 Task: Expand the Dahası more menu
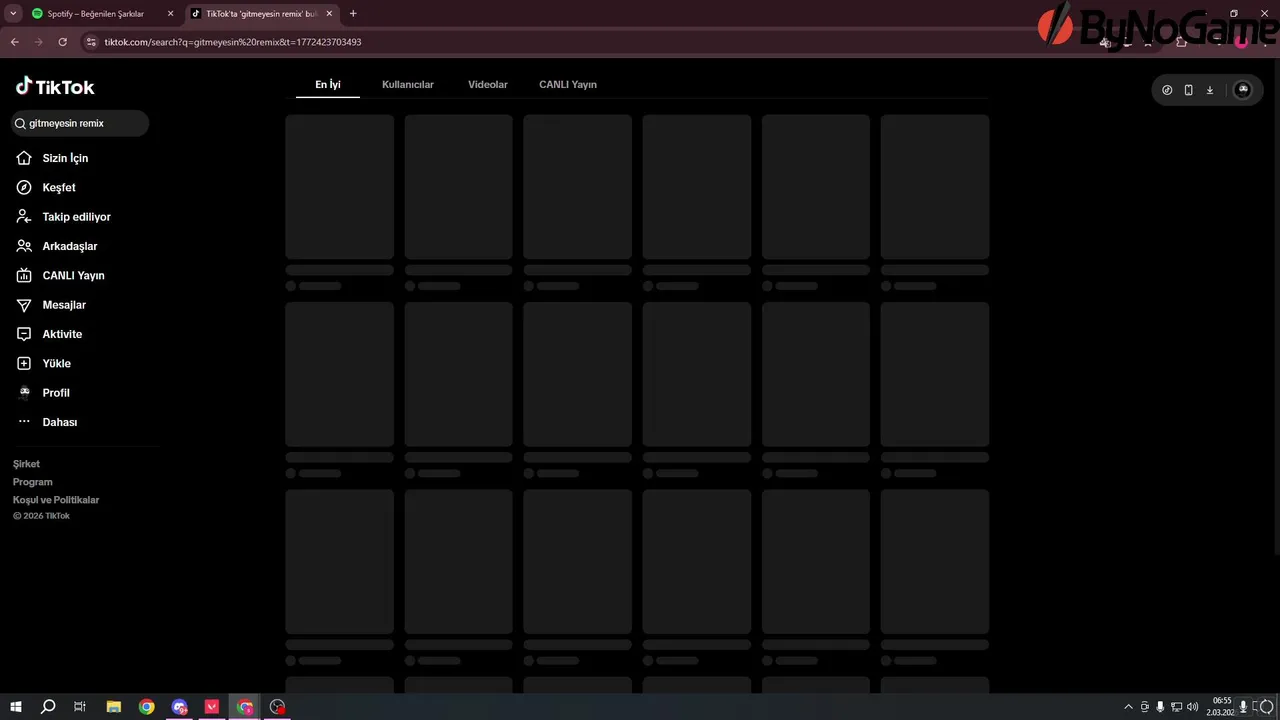click(46, 422)
